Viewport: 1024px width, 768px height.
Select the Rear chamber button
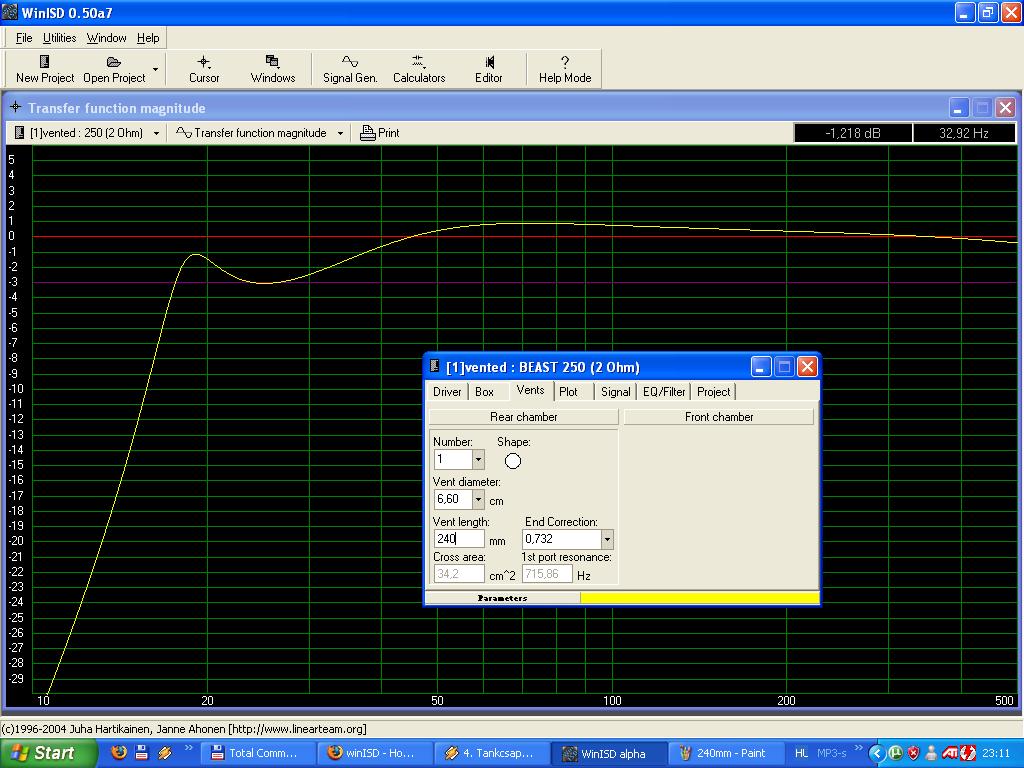point(523,417)
